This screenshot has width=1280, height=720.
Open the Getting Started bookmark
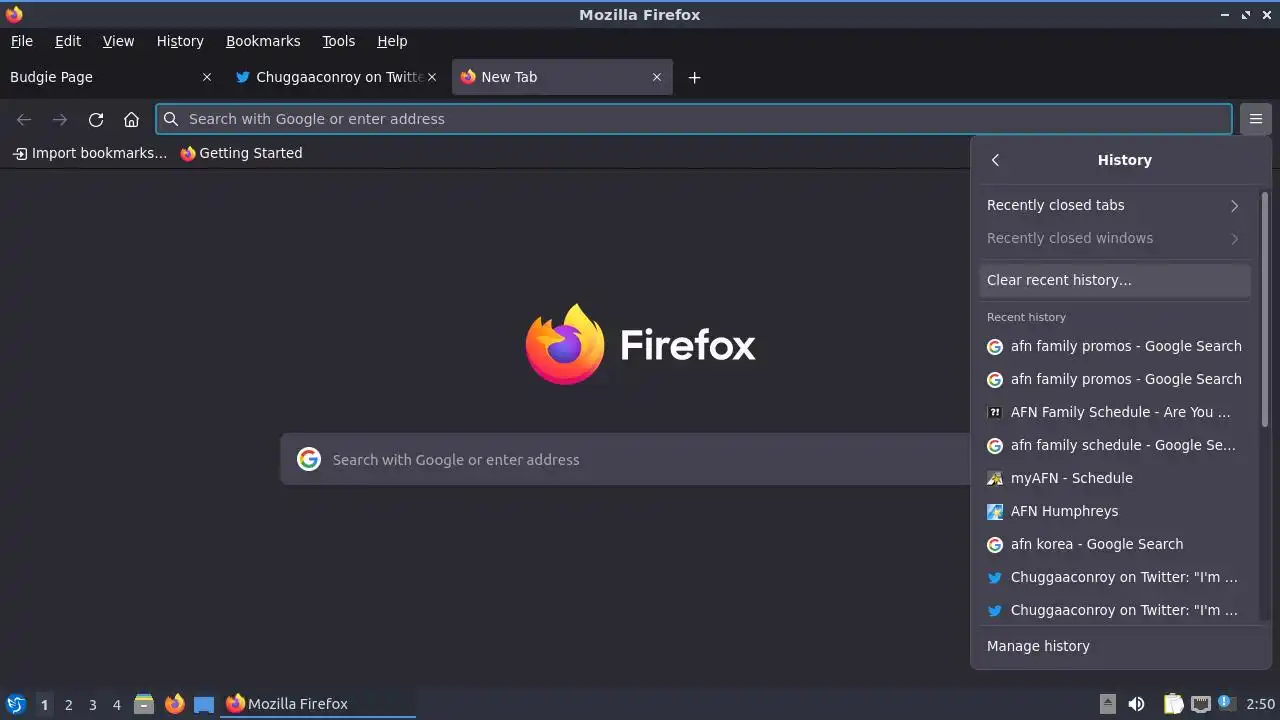(241, 153)
